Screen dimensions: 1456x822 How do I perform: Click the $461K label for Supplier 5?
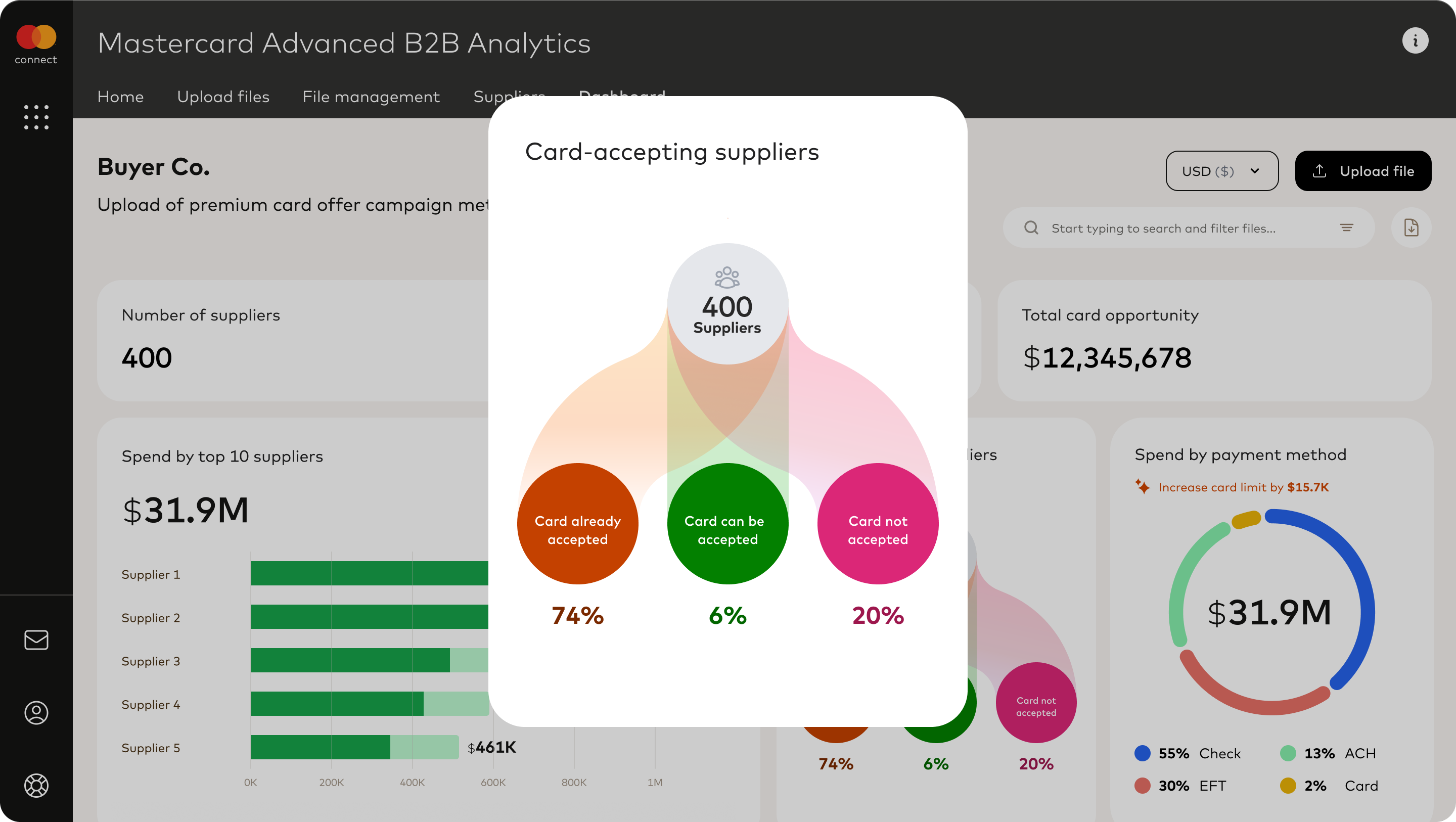[492, 747]
